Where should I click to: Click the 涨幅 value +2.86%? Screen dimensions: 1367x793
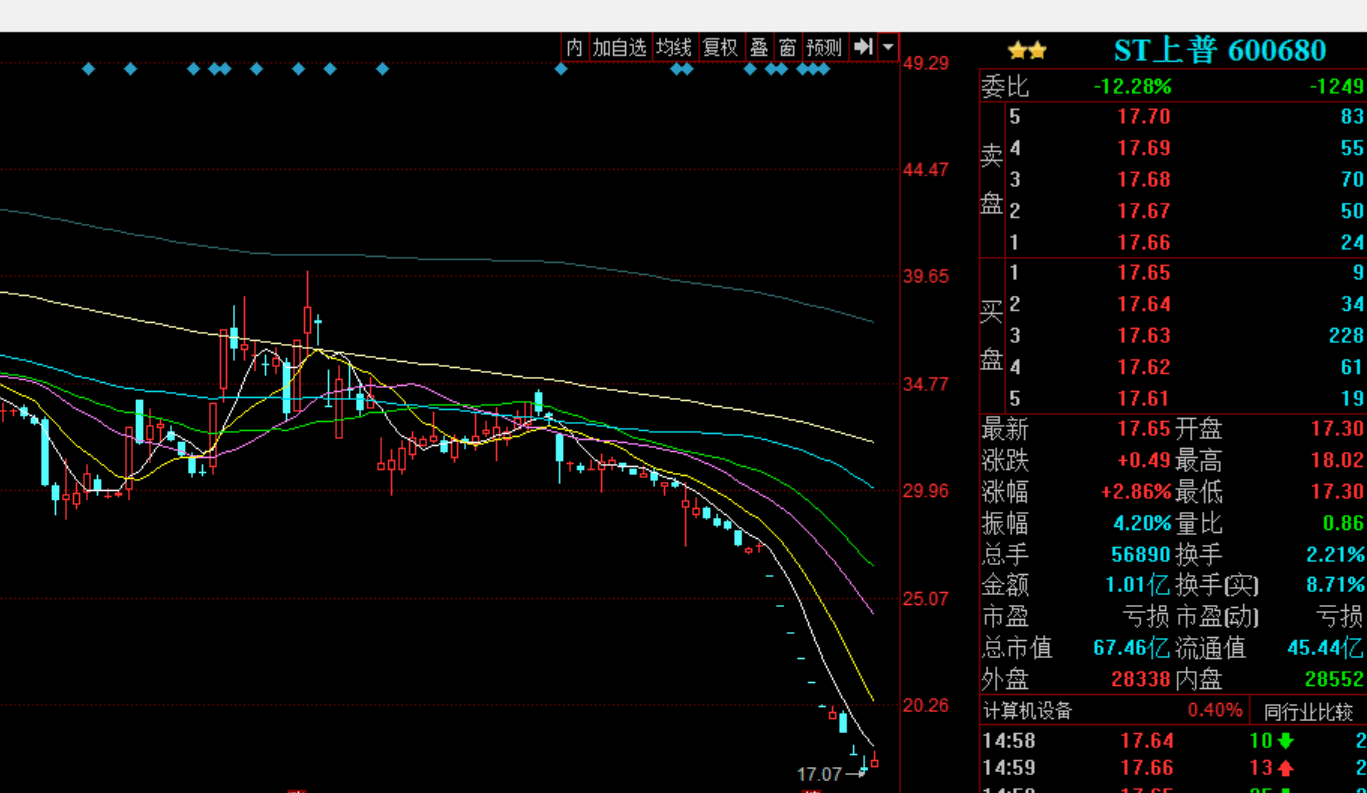click(1135, 492)
